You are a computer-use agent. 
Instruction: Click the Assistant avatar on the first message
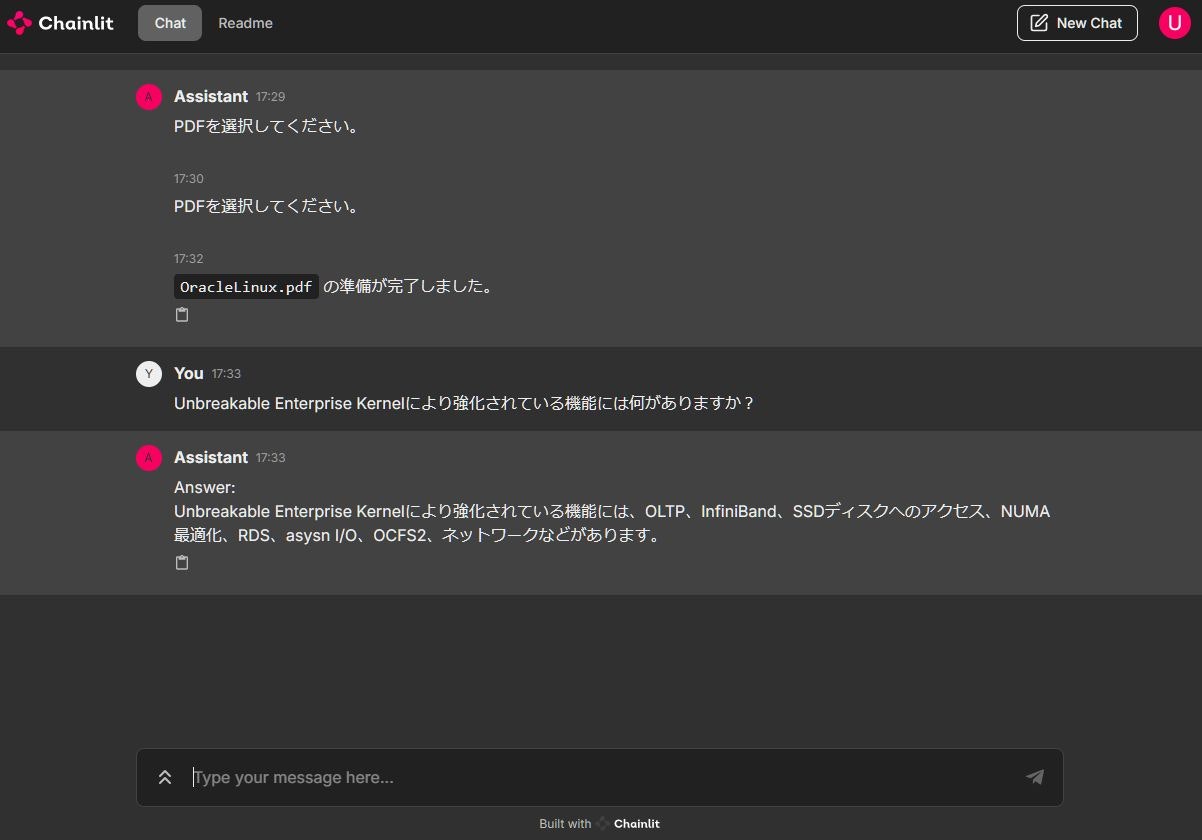coord(148,96)
